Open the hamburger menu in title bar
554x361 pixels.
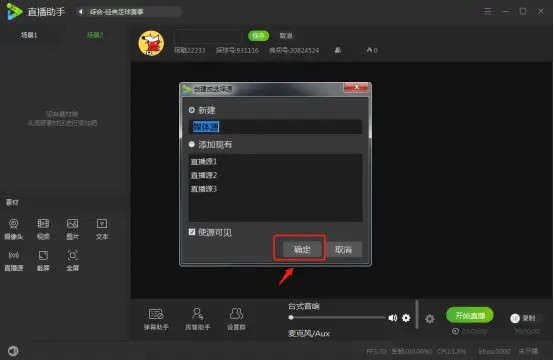[487, 11]
